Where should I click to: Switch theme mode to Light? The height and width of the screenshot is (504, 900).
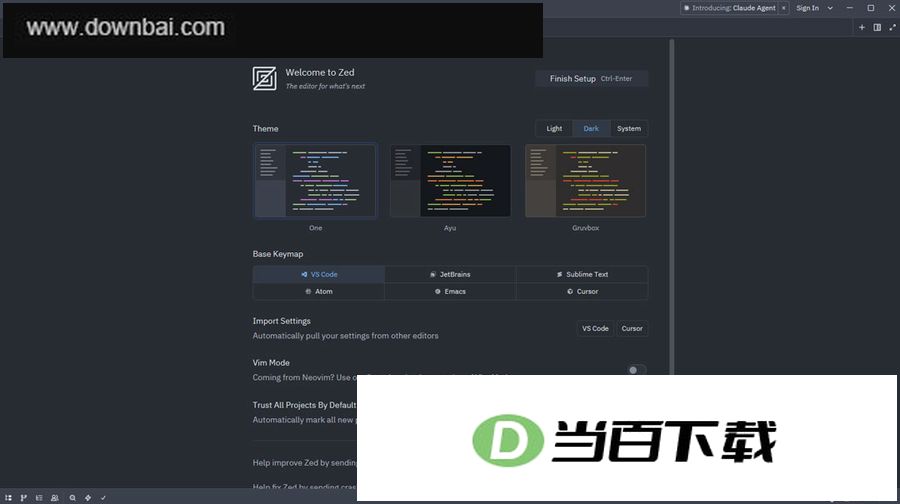click(554, 129)
